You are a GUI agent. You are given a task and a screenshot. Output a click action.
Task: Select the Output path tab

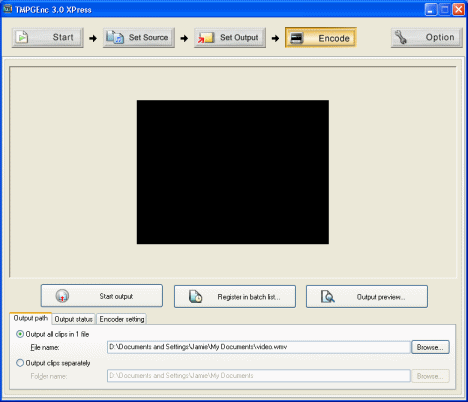tap(31, 318)
